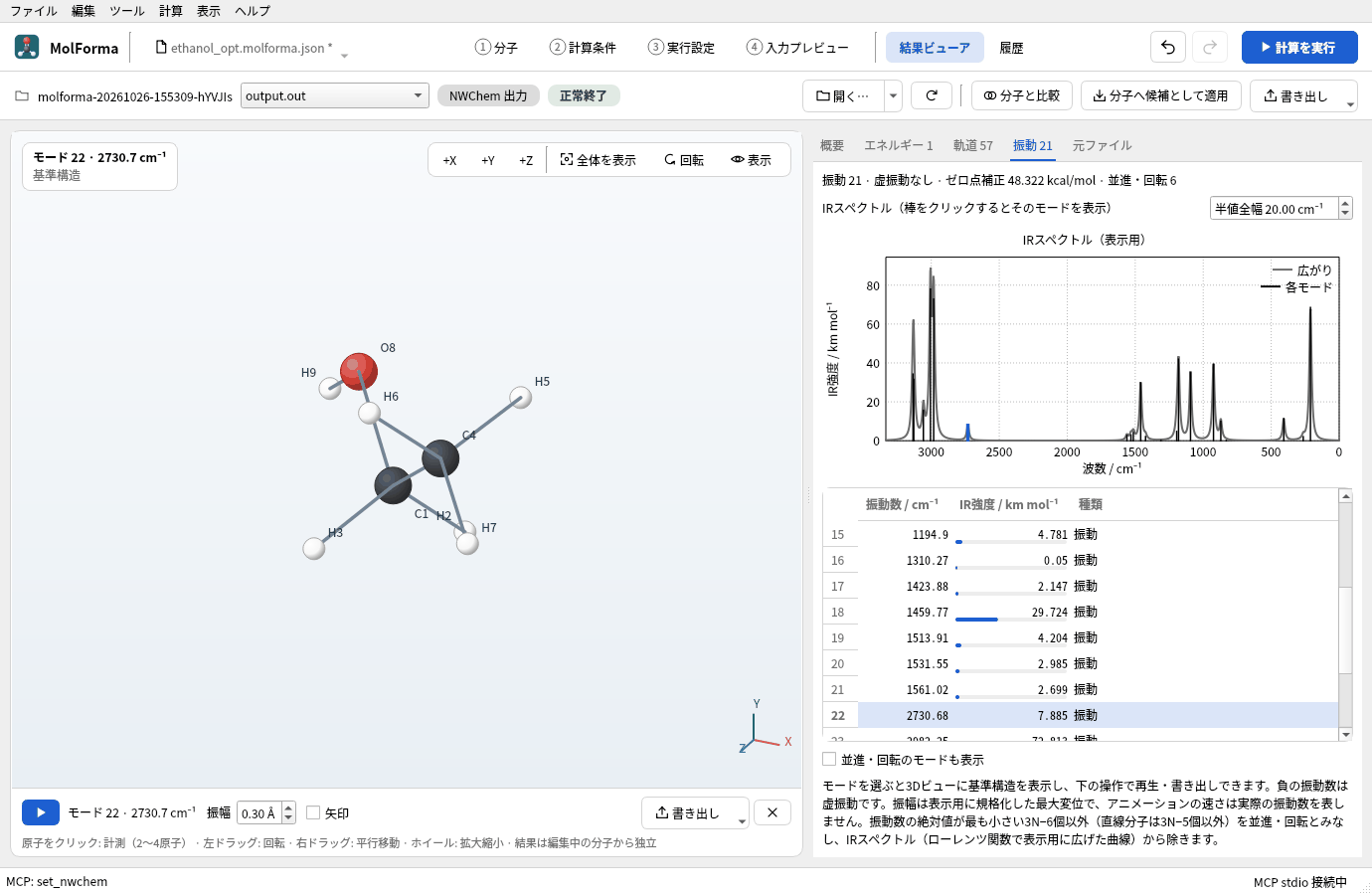Increase the 振幅 amplitude stepper

(x=288, y=807)
